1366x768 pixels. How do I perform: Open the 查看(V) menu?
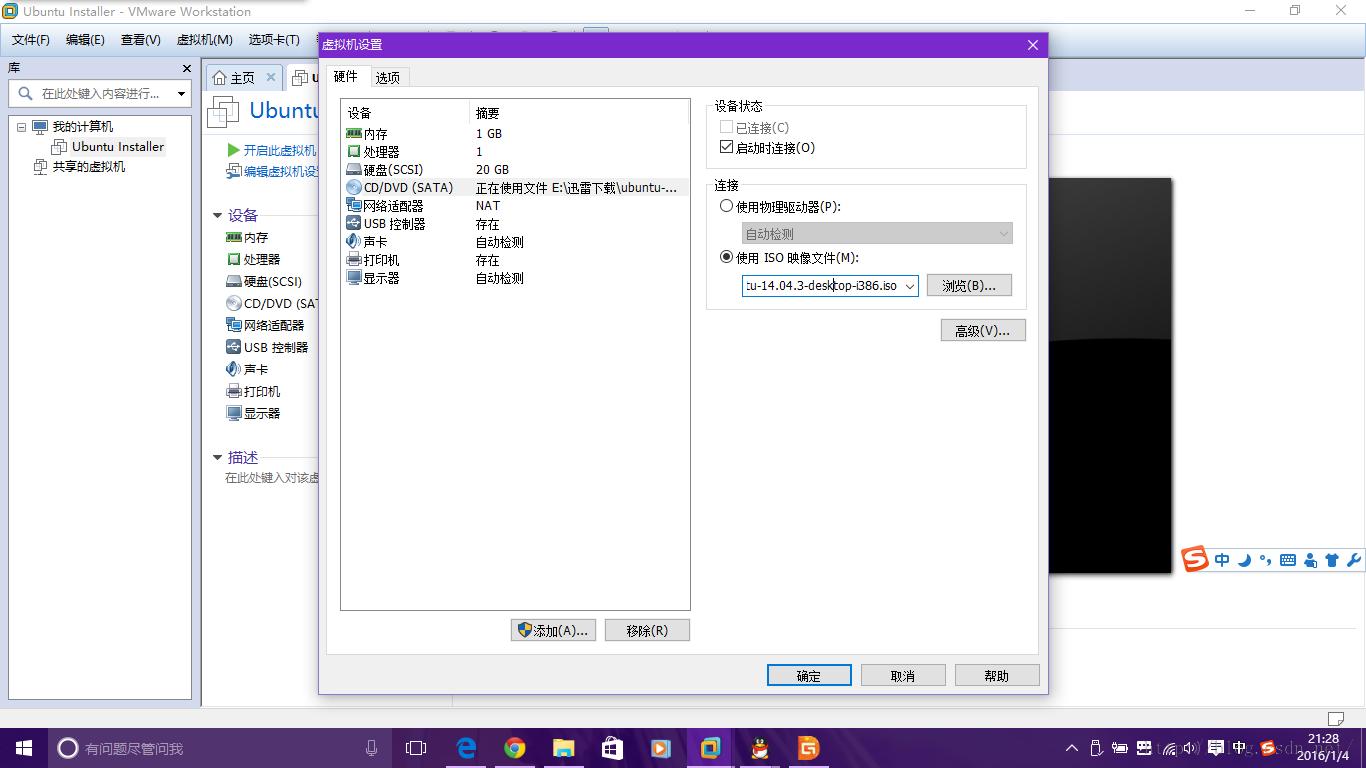pyautogui.click(x=141, y=40)
